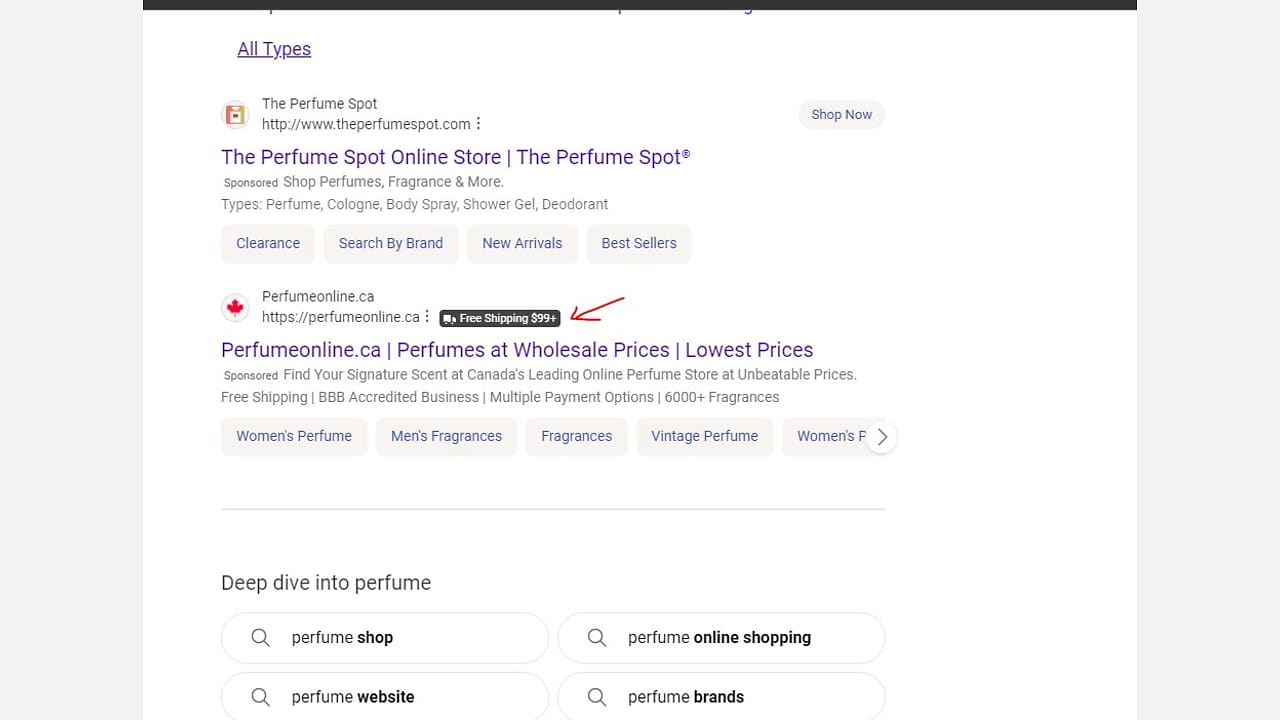1280x720 pixels.
Task: Click the https://perfumeonline.ca URL text
Action: pos(341,317)
